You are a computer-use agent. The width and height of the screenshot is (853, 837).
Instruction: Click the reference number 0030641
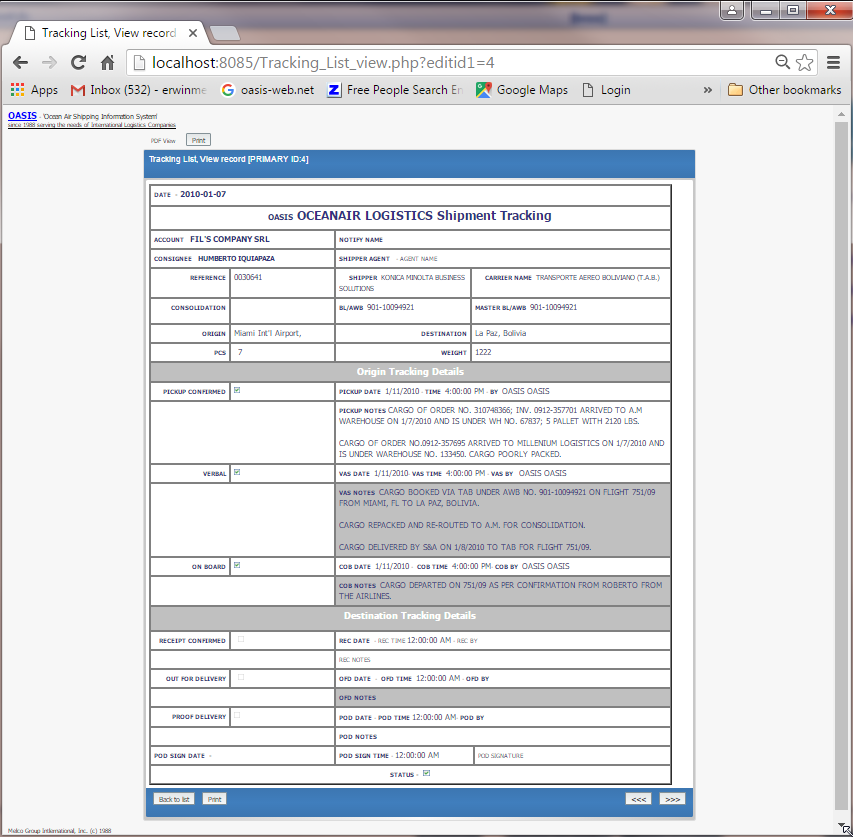coord(248,277)
